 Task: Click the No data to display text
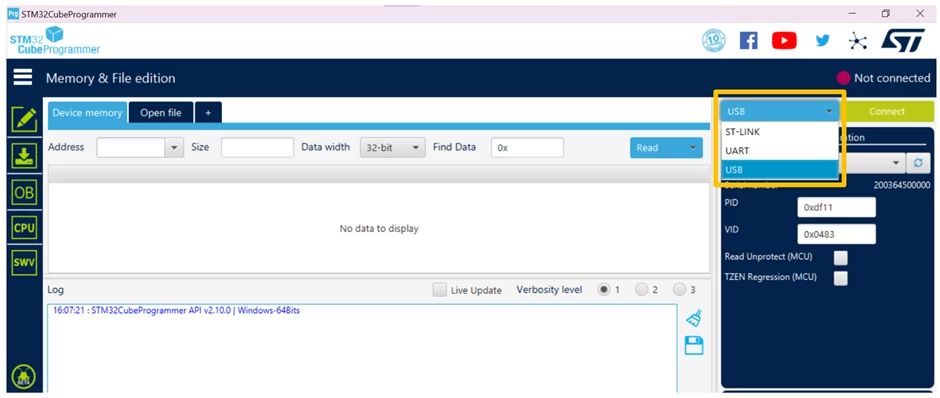(x=379, y=228)
